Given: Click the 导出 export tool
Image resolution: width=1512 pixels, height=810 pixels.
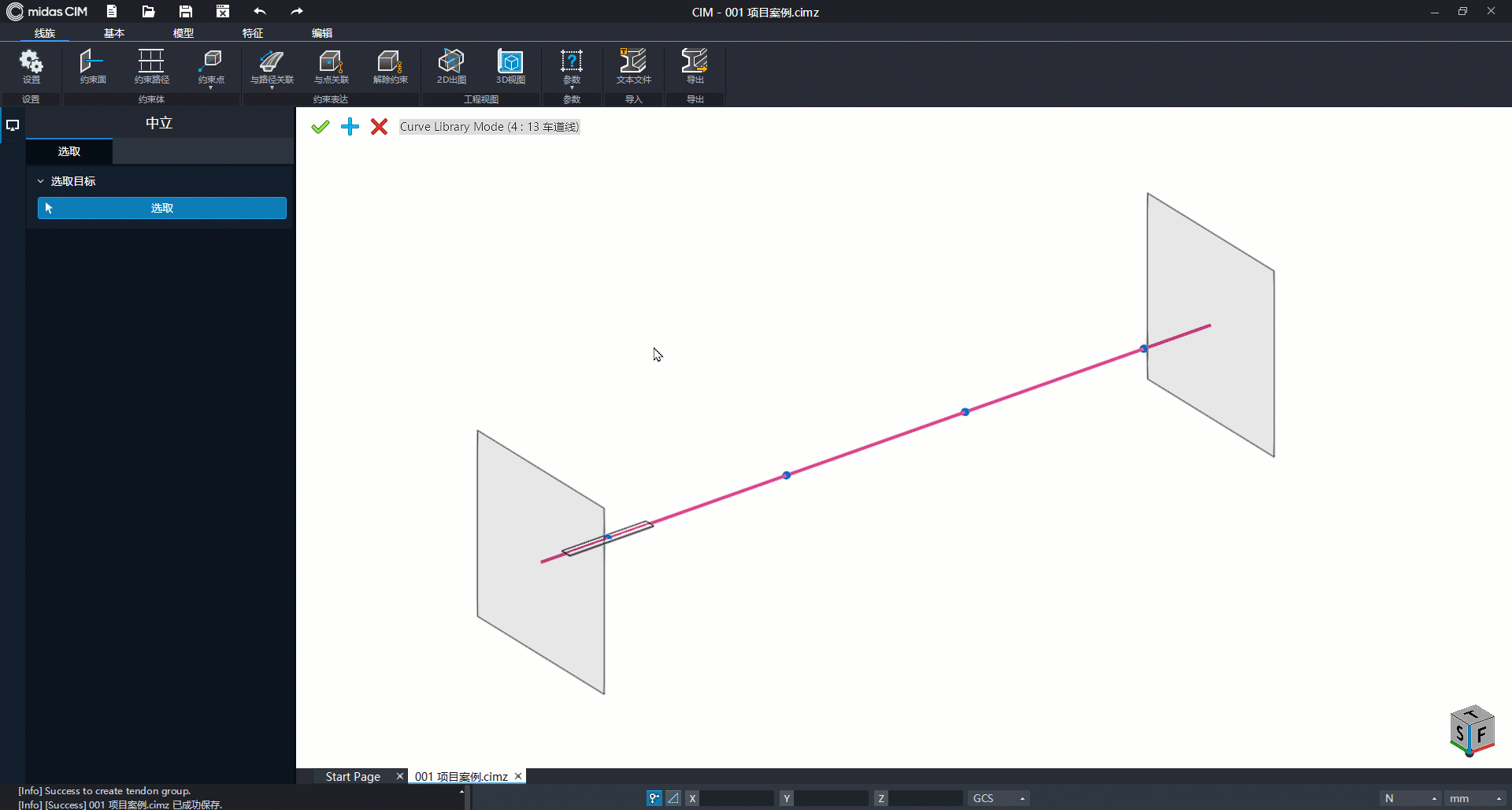Looking at the screenshot, I should pyautogui.click(x=695, y=66).
